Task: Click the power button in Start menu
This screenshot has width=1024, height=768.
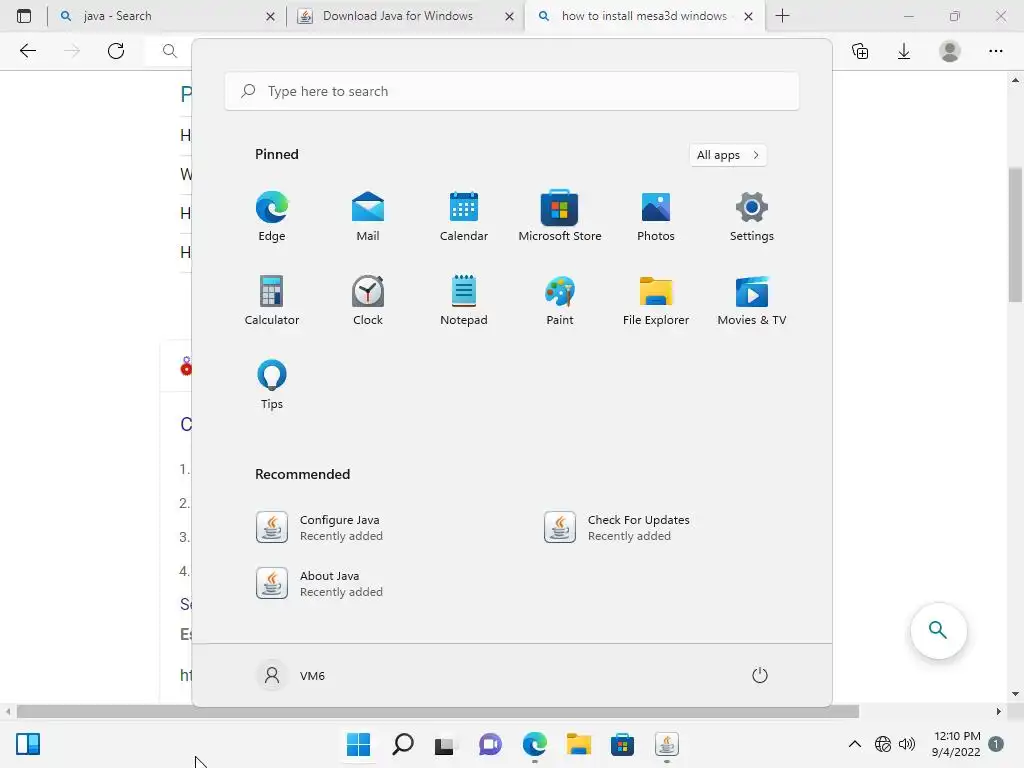Action: pos(760,675)
